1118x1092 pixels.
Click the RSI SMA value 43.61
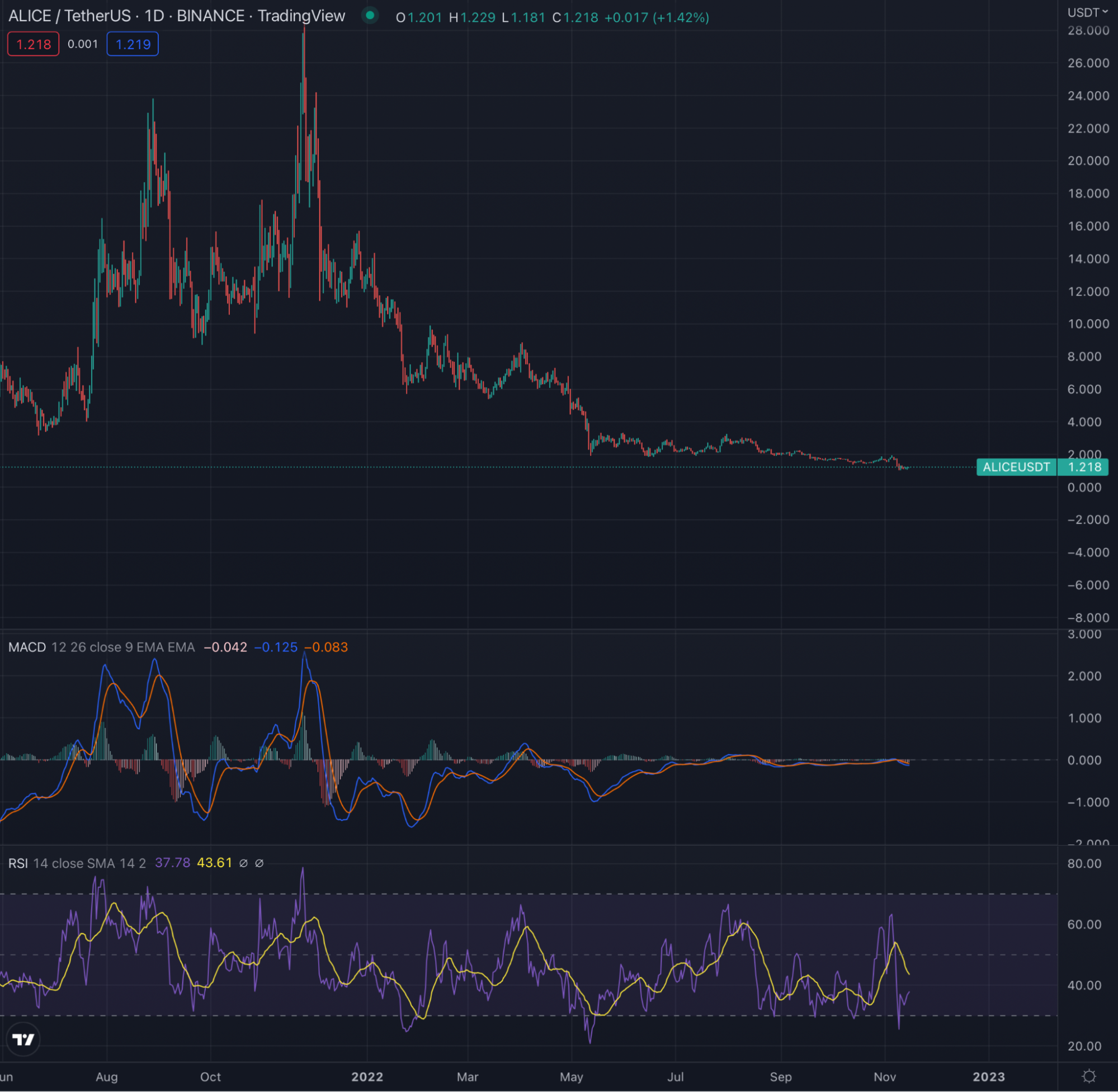pyautogui.click(x=215, y=863)
